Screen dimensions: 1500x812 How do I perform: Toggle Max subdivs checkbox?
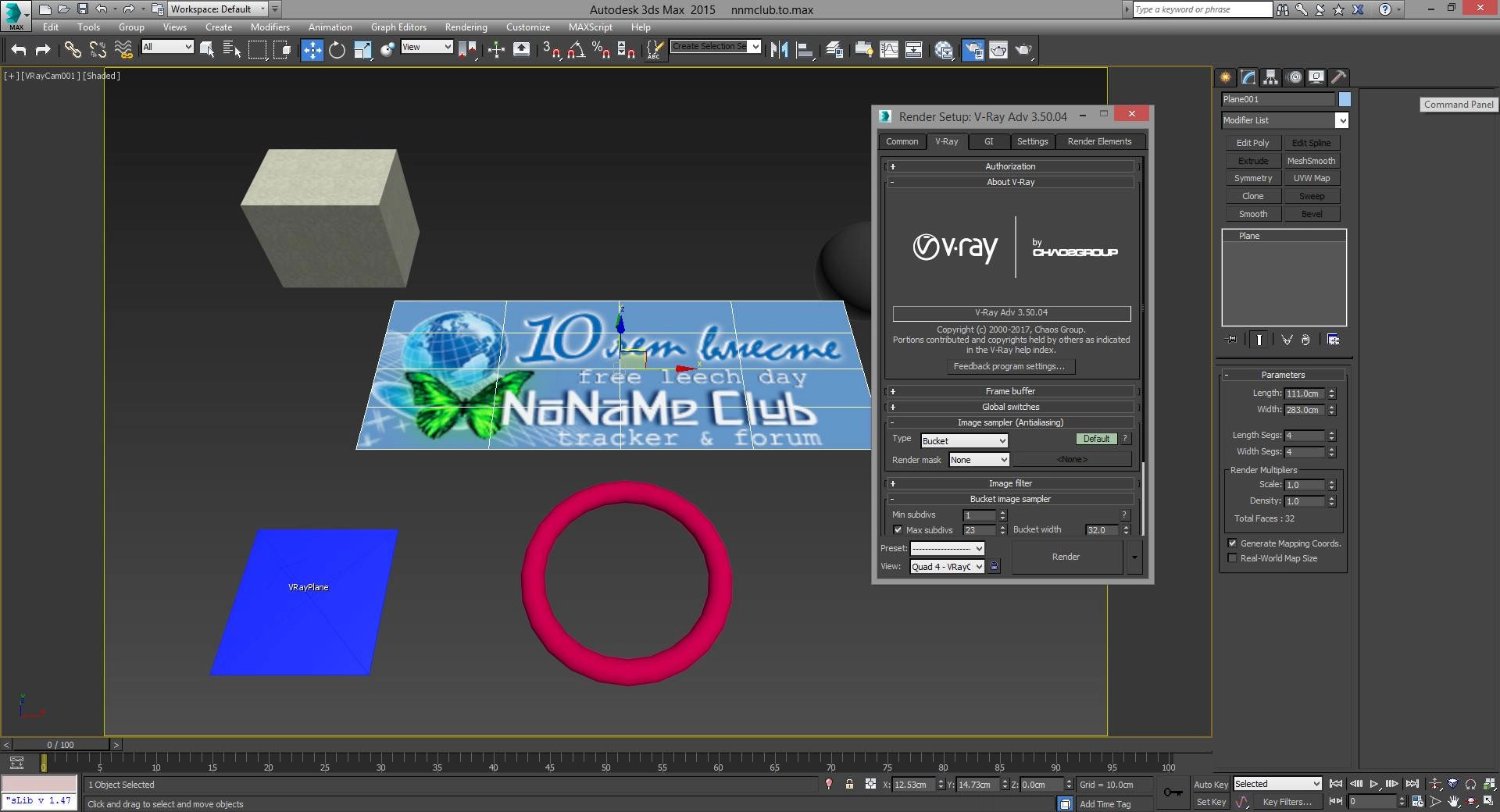(898, 530)
